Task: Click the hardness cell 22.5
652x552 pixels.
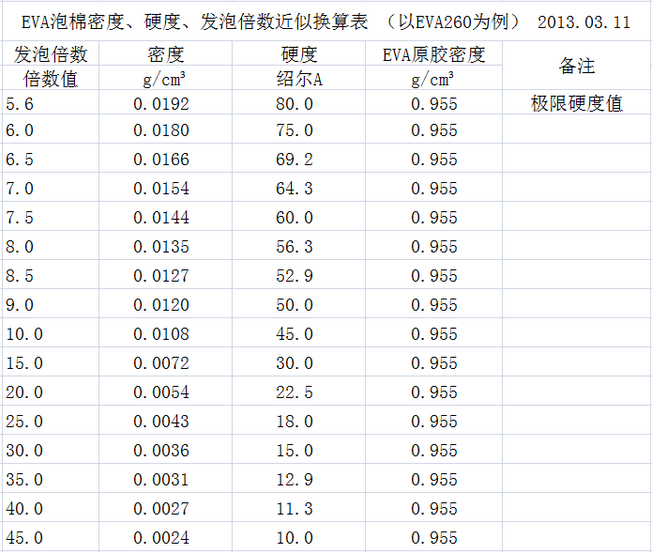Action: [x=299, y=393]
